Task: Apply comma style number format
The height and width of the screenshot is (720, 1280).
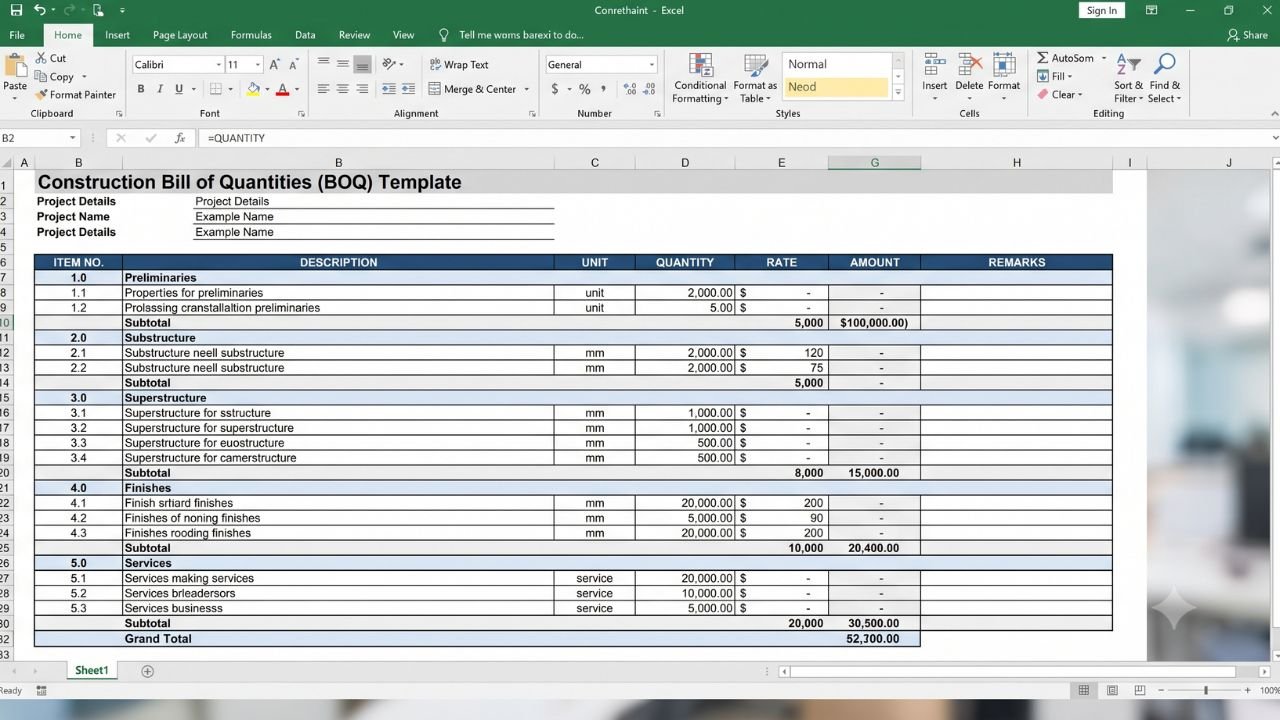Action: [x=605, y=89]
